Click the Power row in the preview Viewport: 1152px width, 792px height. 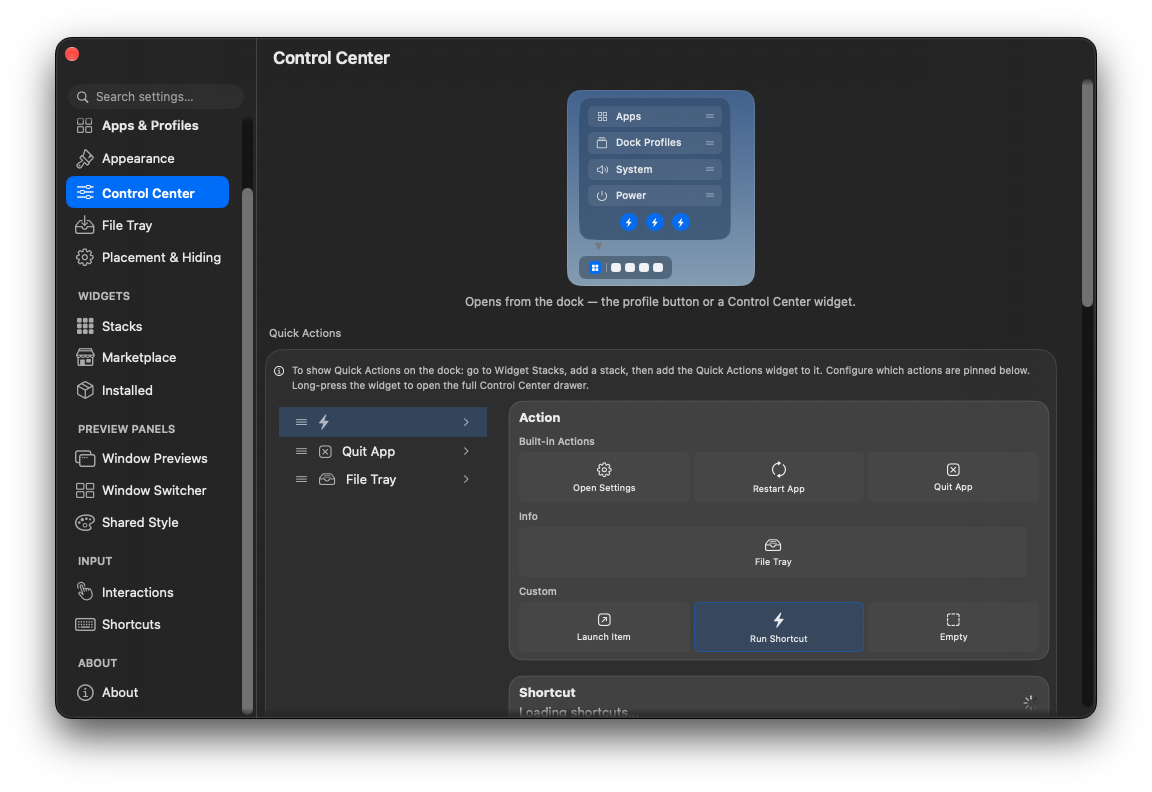pos(655,195)
